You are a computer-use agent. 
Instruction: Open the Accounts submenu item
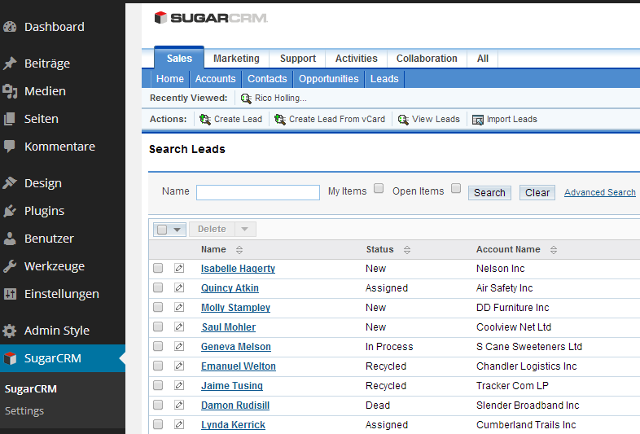[x=215, y=78]
